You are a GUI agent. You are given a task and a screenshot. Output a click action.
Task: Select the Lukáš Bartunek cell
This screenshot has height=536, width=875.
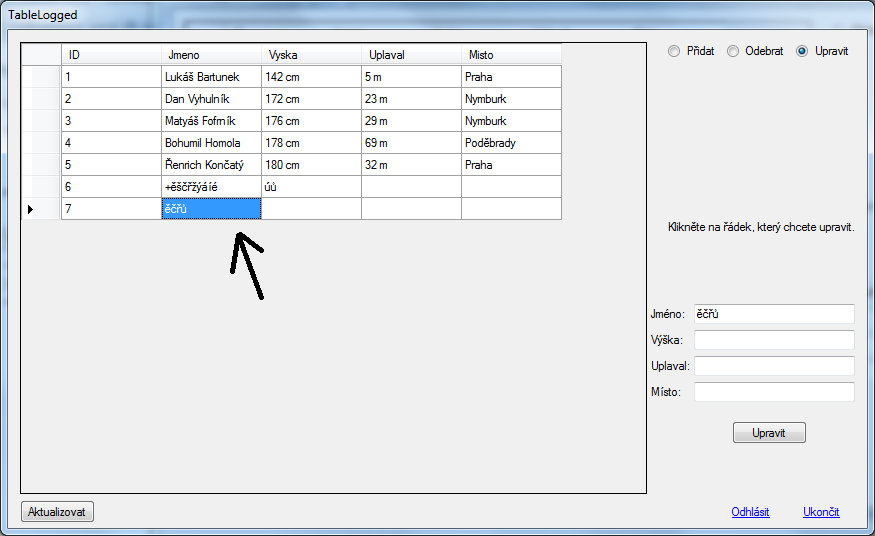pos(211,77)
